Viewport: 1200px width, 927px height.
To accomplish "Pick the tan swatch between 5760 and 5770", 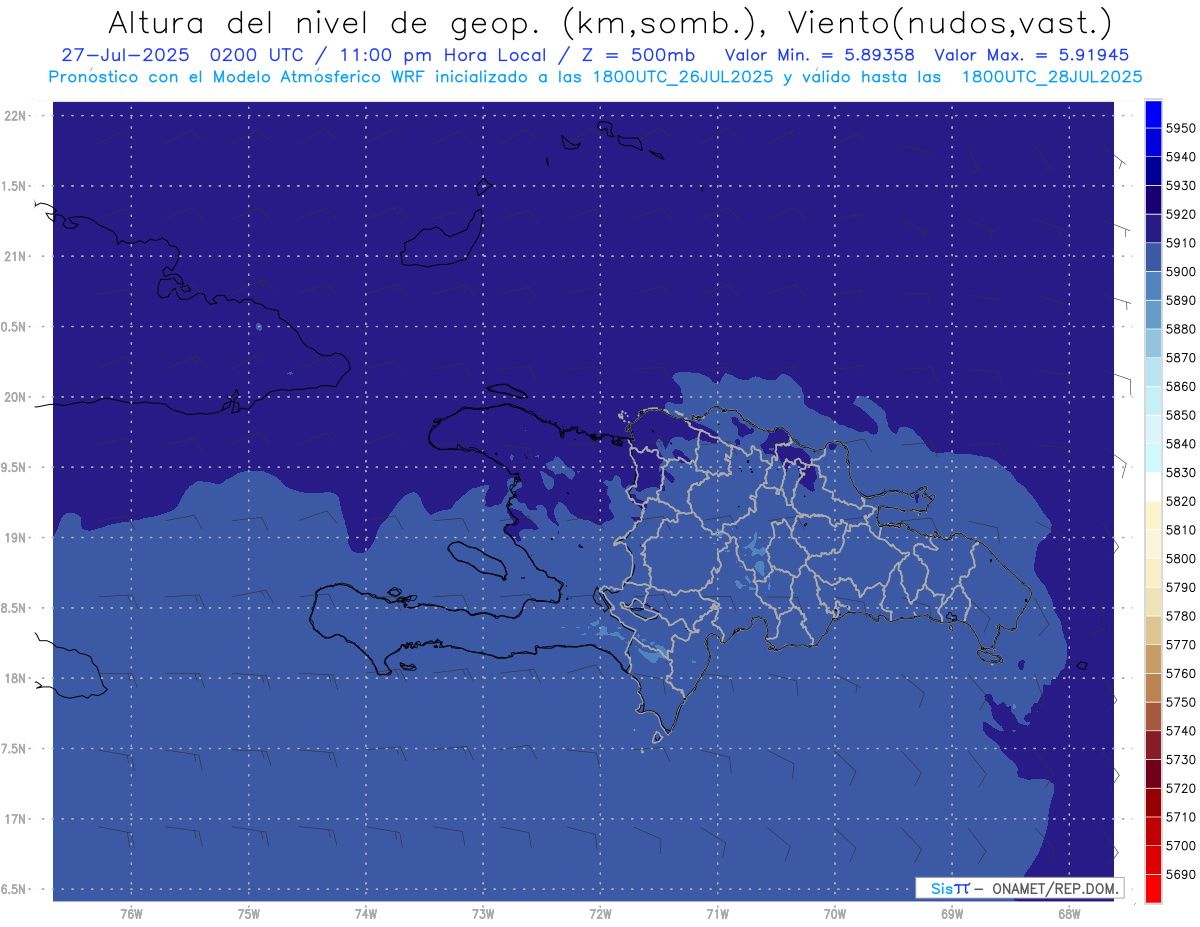I will pos(1153,659).
